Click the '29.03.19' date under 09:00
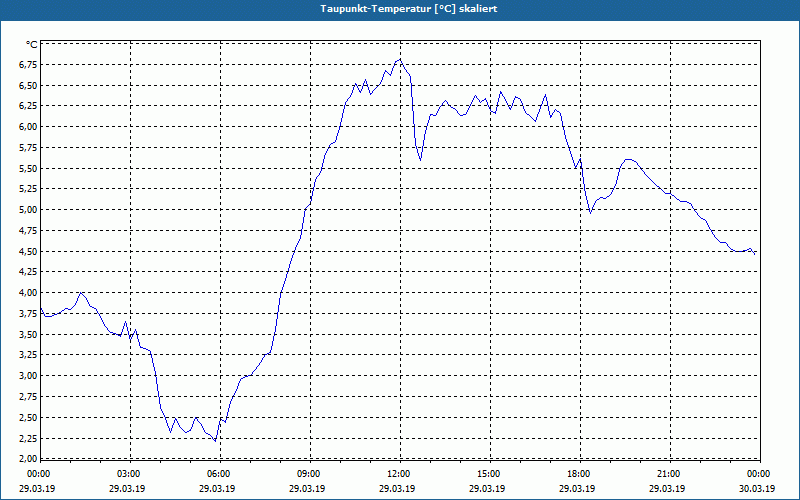Screen dimensions: 800x500 click(307, 488)
